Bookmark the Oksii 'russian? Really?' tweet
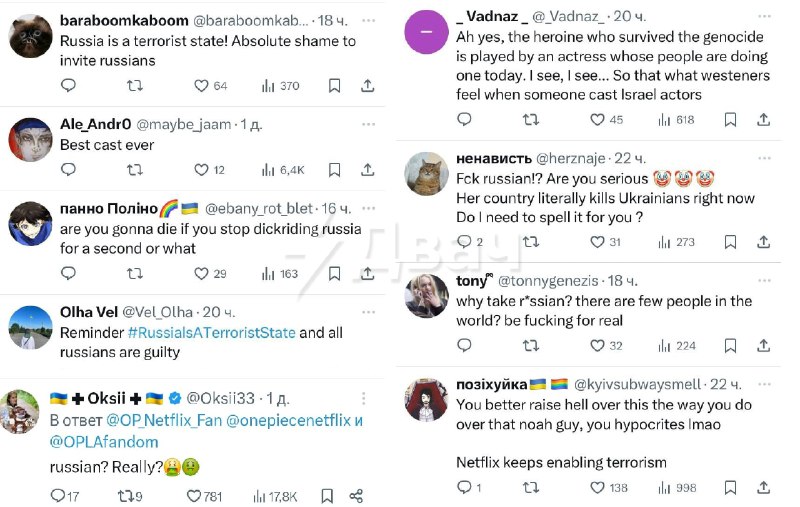The width and height of the screenshot is (800, 507). click(x=327, y=495)
